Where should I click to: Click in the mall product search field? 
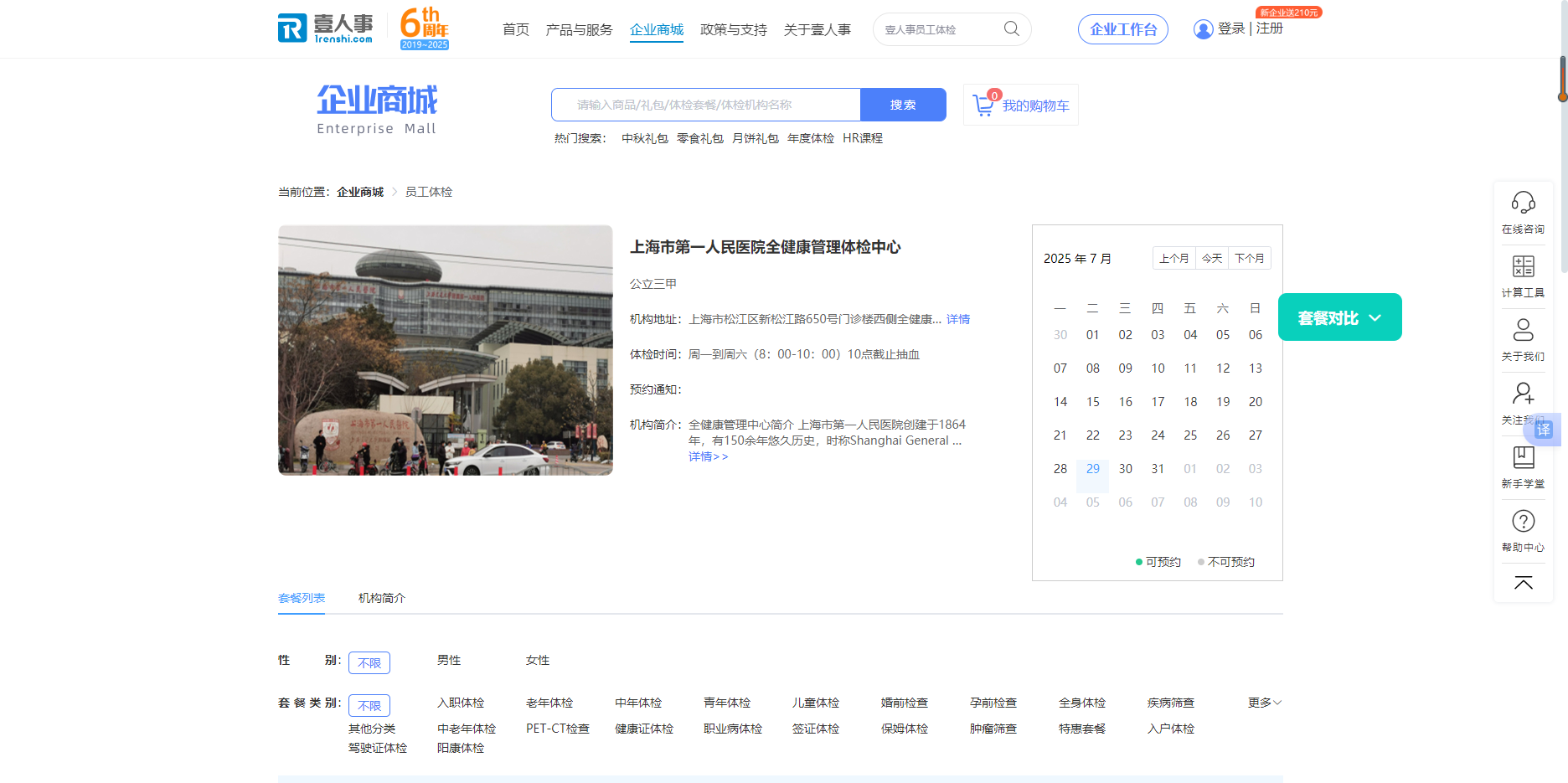click(706, 105)
